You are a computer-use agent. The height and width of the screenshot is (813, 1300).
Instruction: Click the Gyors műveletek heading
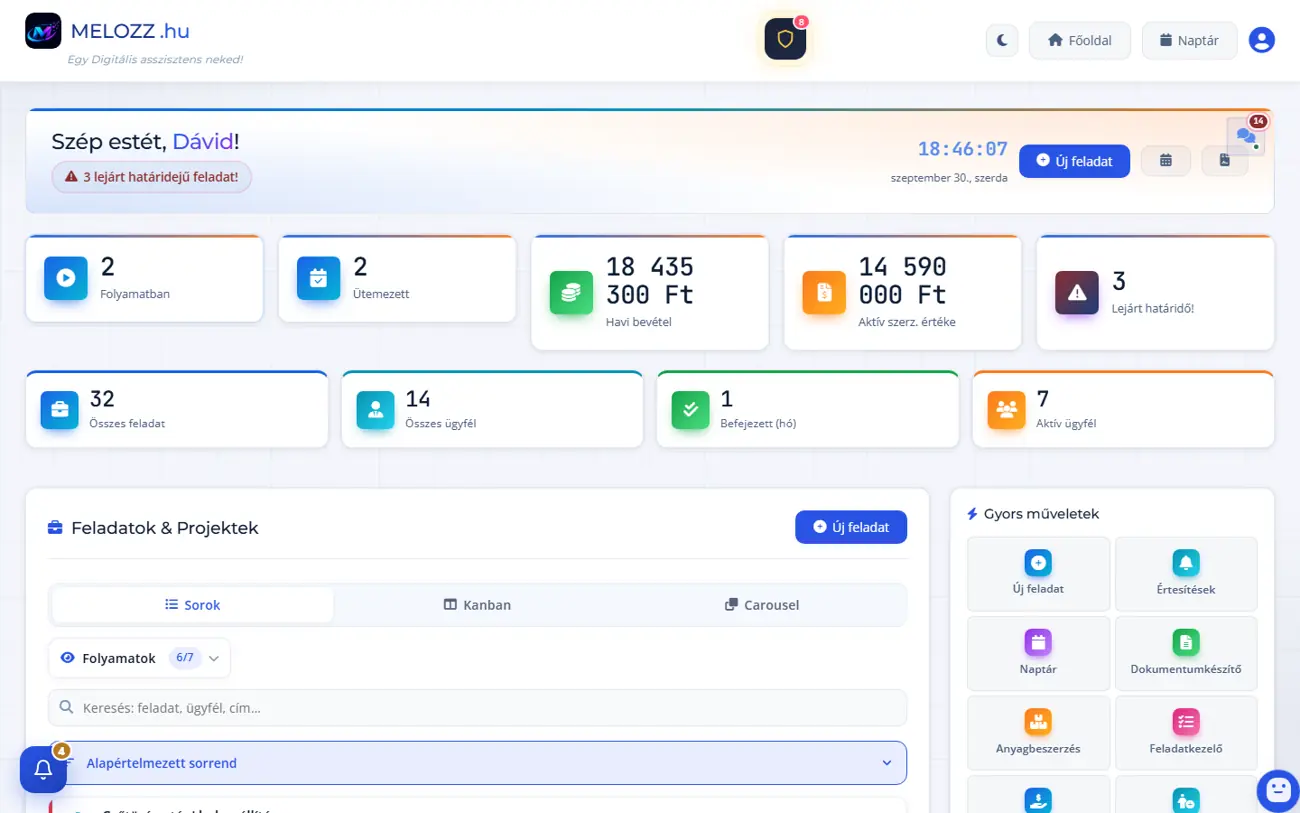tap(1041, 514)
